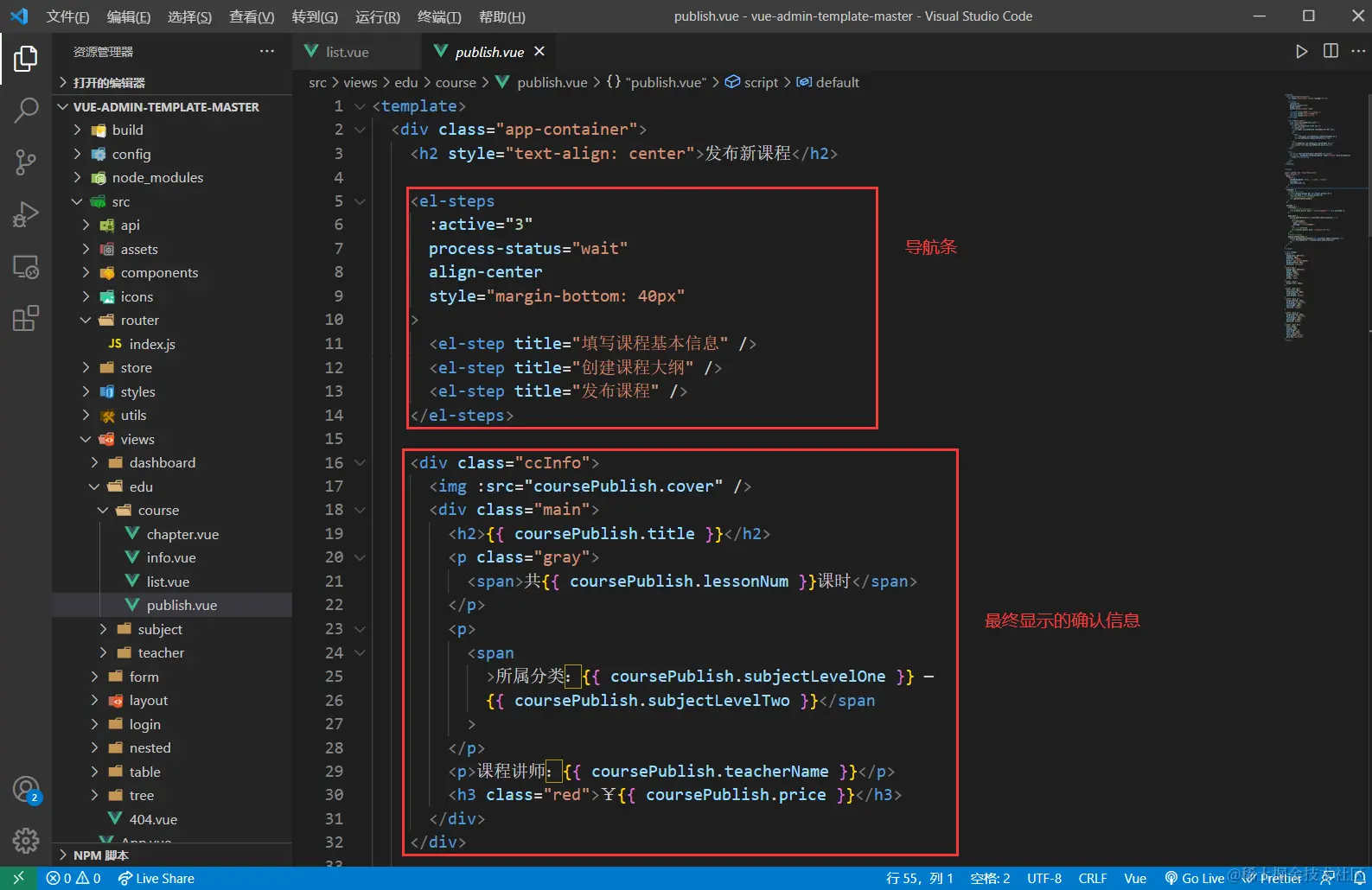Open Explorer panel More Actions ellipsis

267,52
